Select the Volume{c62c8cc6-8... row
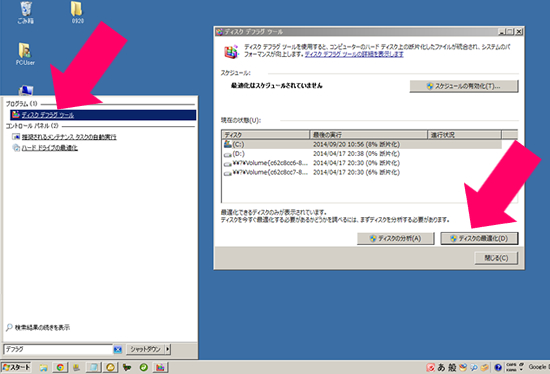550x374 pixels. point(362,163)
